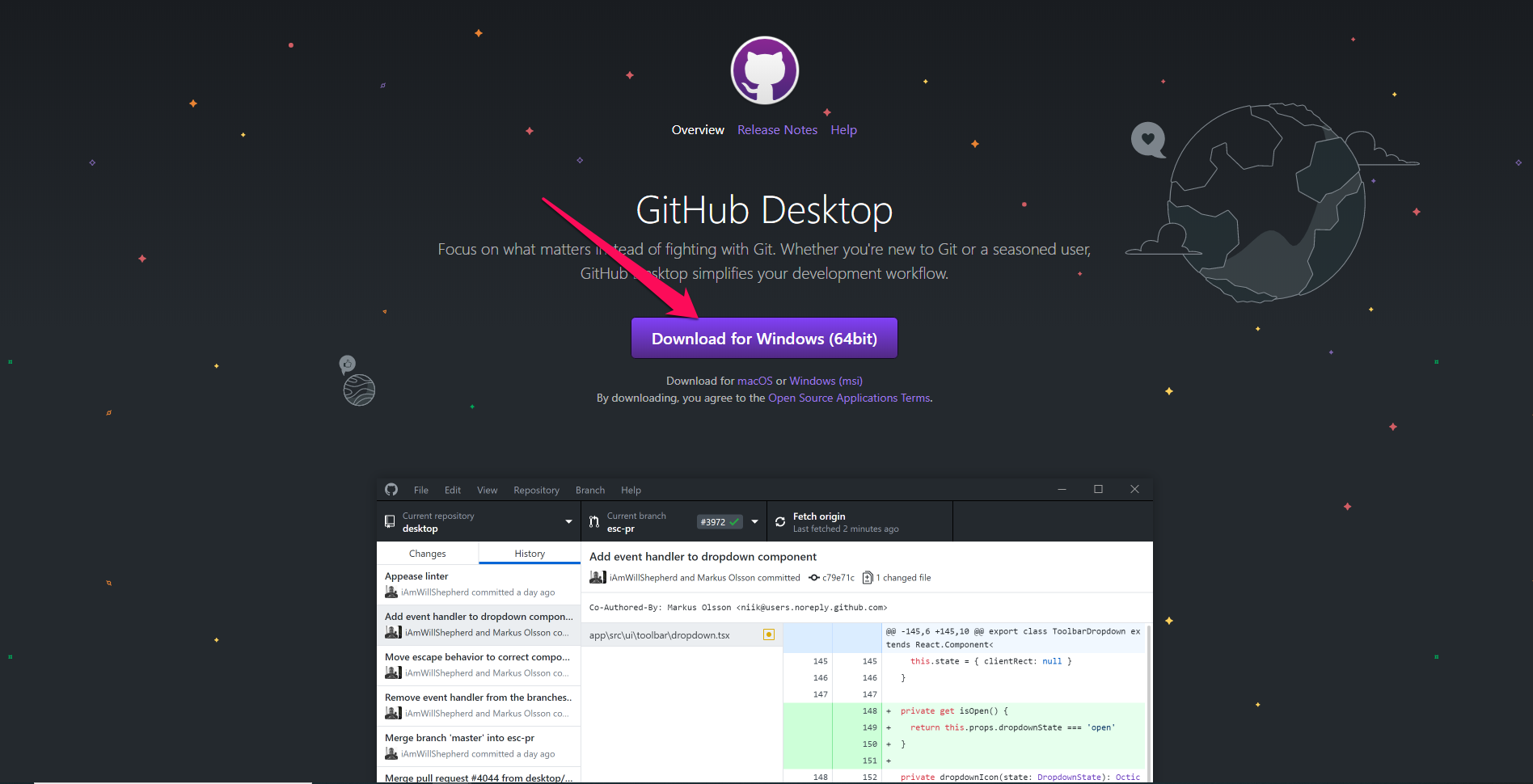
Task: Select 'Move escape behavior to correct compo...' commit
Action: point(479,665)
